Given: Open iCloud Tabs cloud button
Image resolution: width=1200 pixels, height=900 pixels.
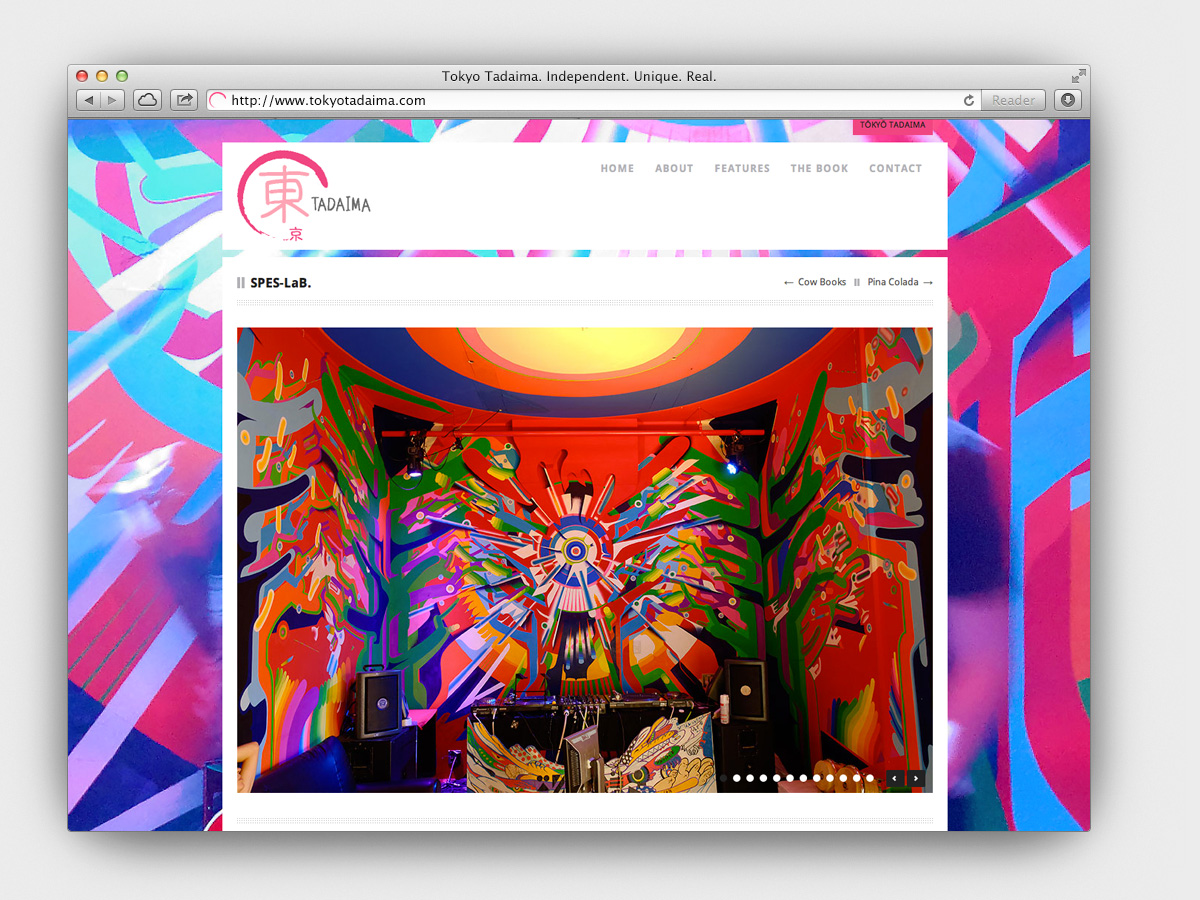Looking at the screenshot, I should (147, 100).
